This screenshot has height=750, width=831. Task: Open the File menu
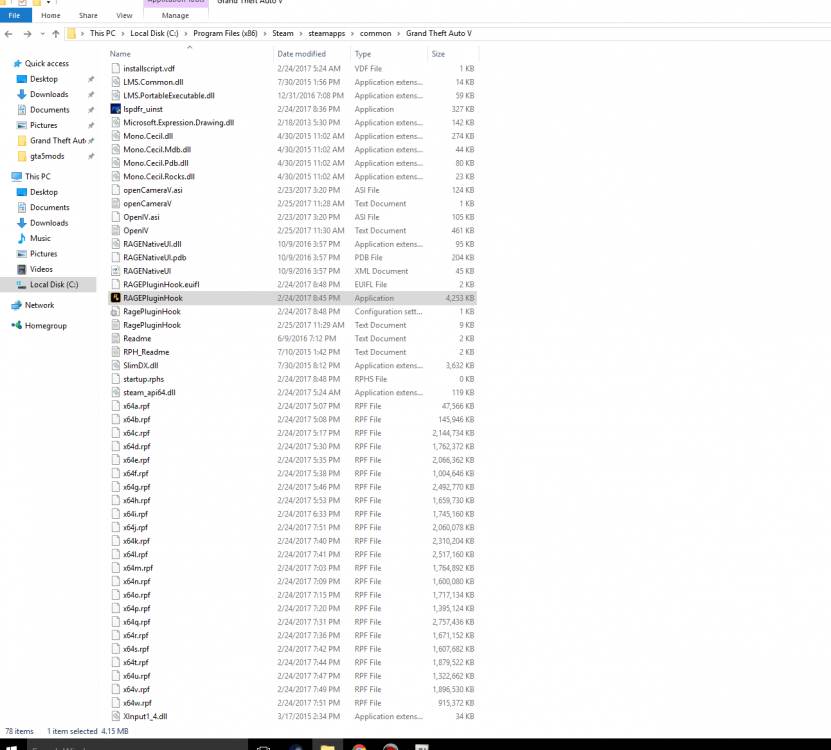[15, 15]
